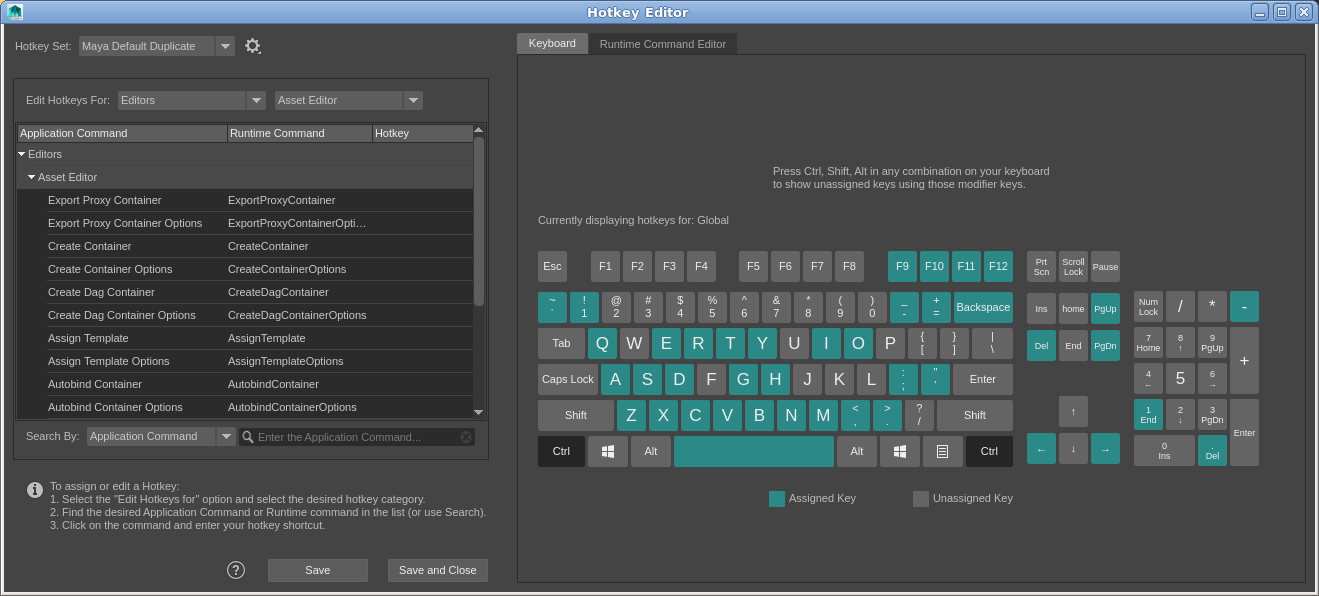Click the context menu key on keyboard

click(943, 451)
